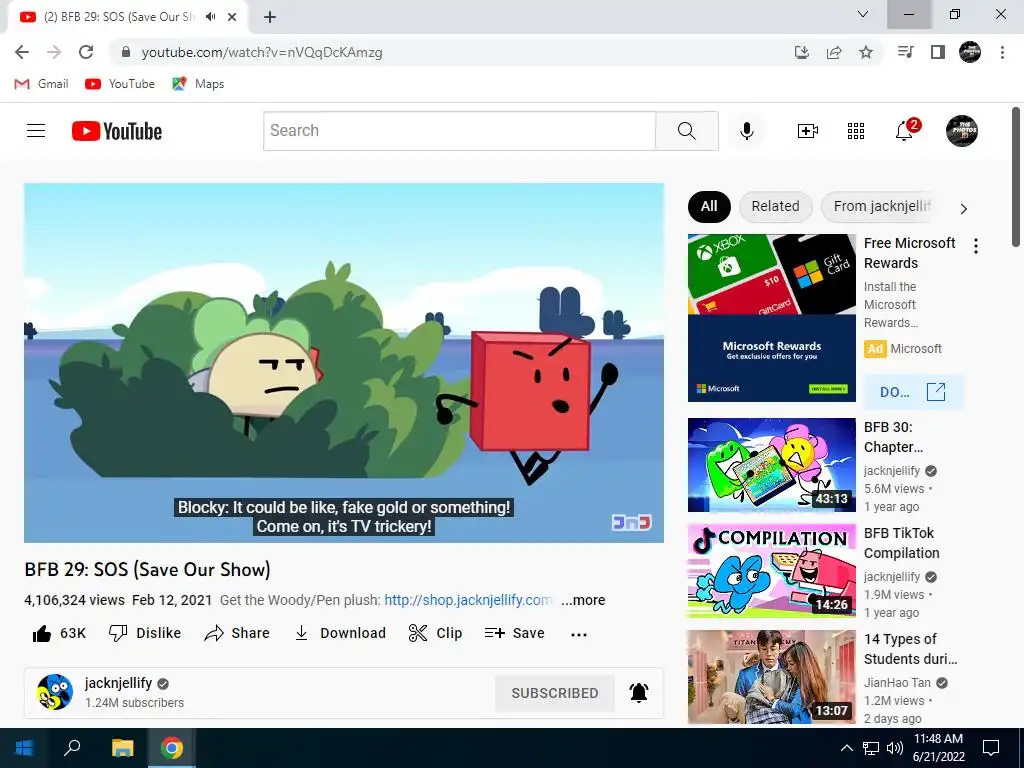Open the account avatar menu on YouTube
Screen dimensions: 1024x768
pyautogui.click(x=962, y=131)
